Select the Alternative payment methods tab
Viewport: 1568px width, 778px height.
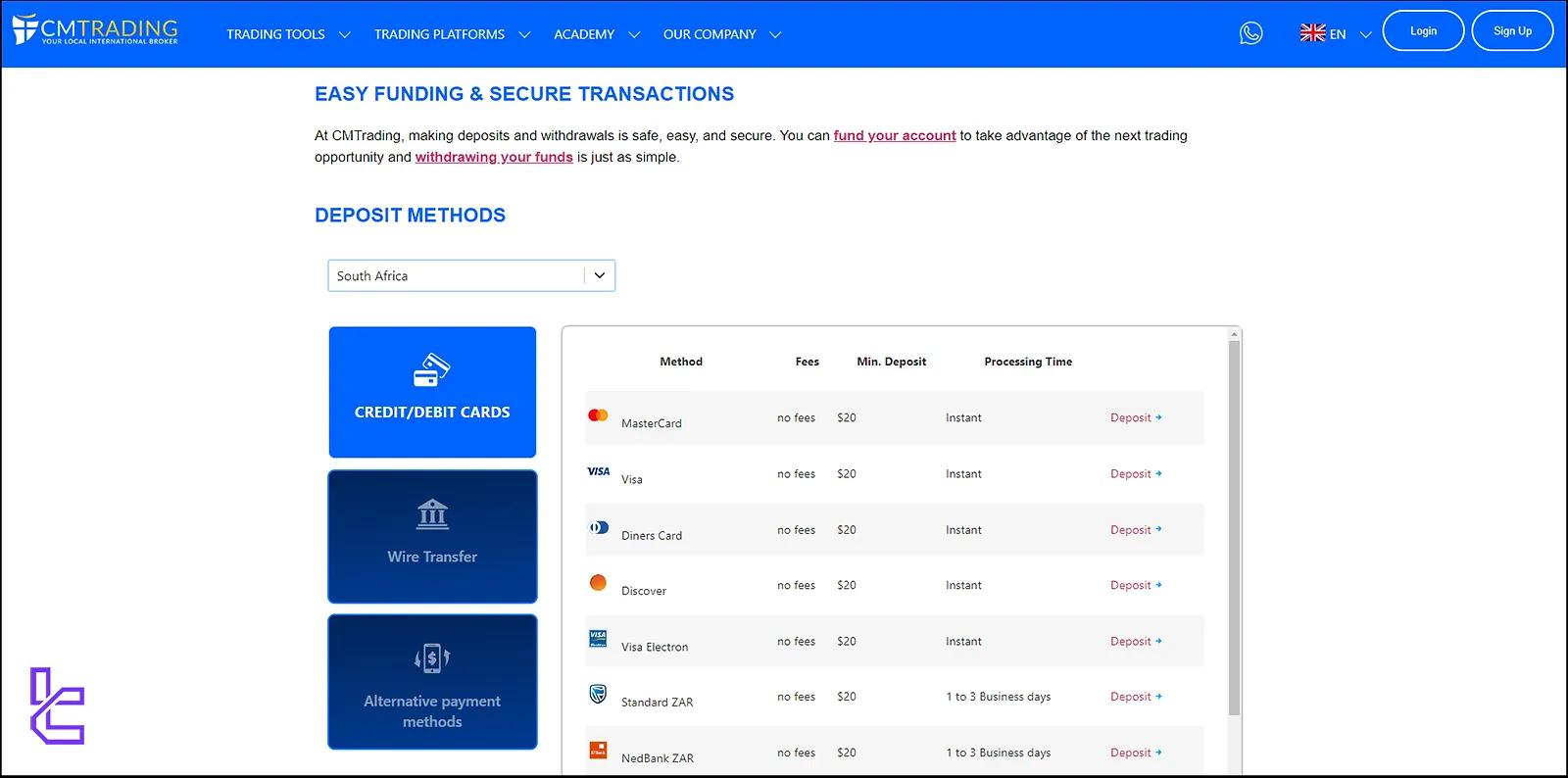pos(432,682)
